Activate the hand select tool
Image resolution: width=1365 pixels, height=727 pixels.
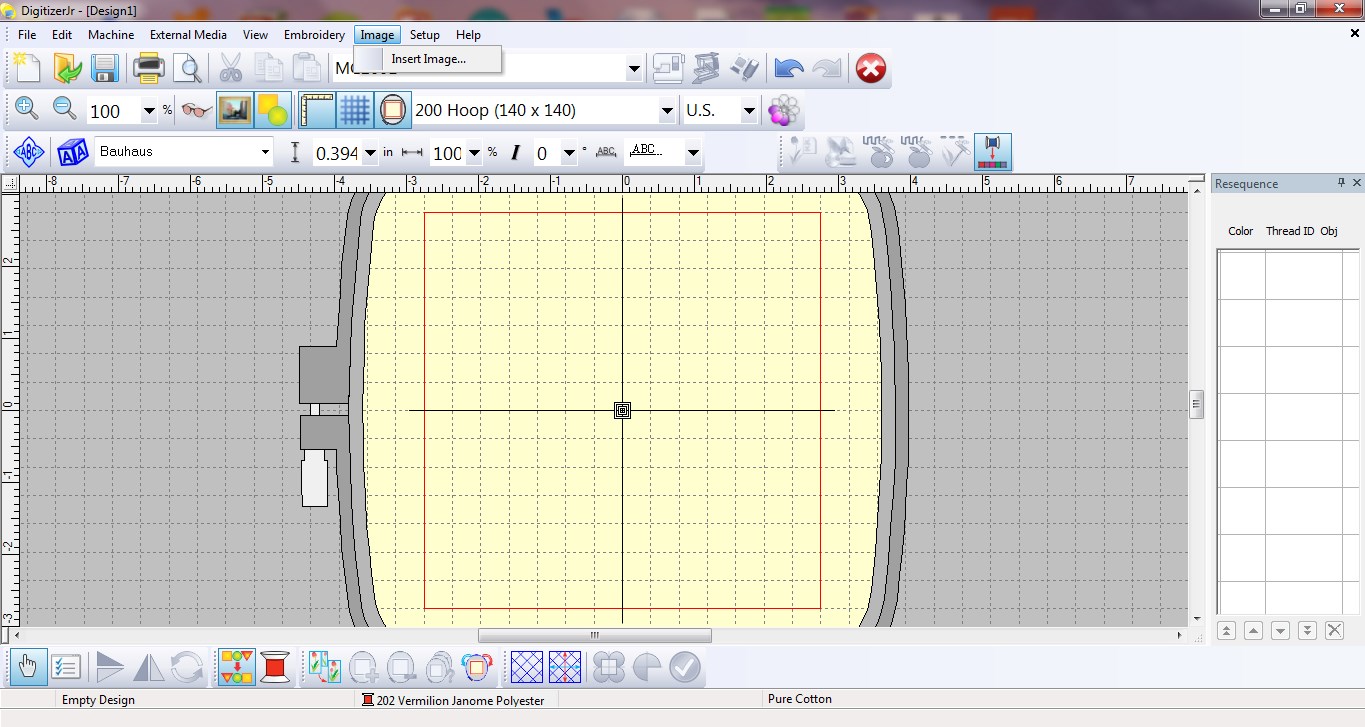(29, 667)
